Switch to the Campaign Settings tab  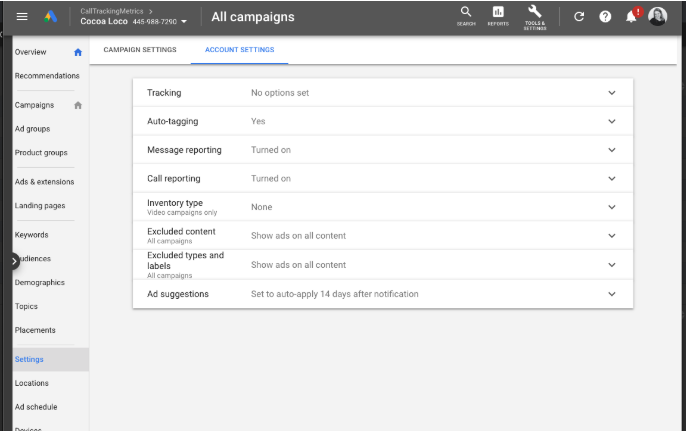click(140, 50)
